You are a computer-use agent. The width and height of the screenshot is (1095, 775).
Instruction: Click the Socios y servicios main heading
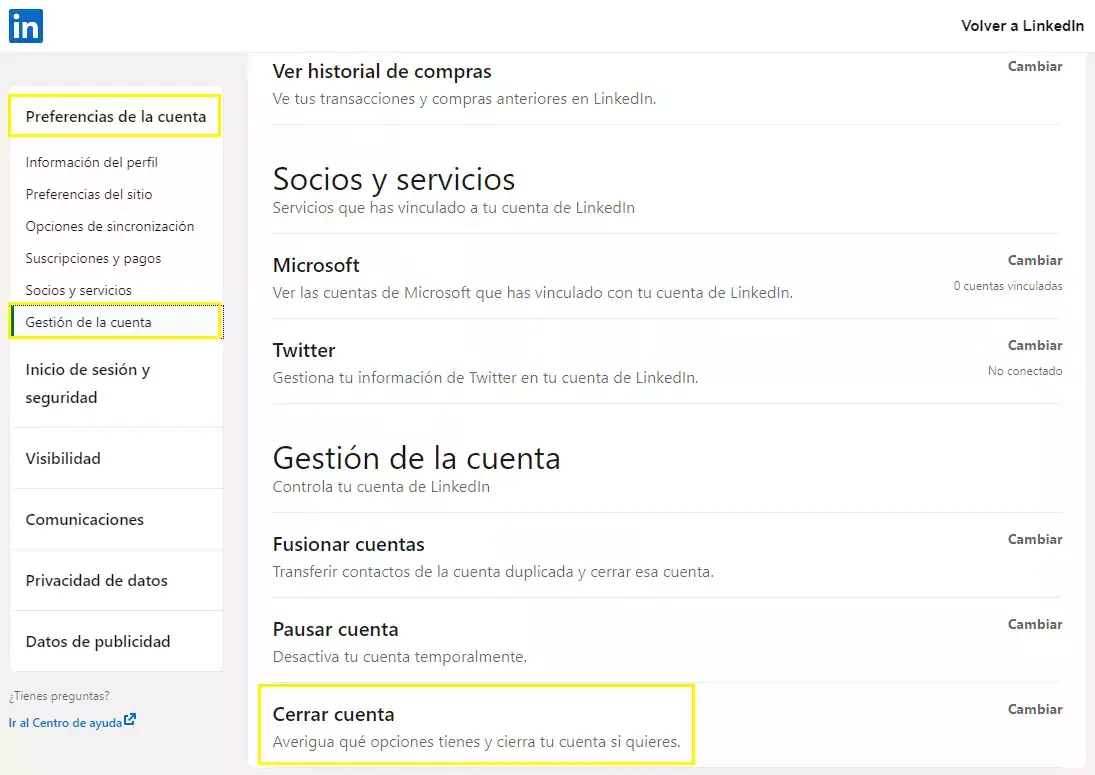pos(394,179)
